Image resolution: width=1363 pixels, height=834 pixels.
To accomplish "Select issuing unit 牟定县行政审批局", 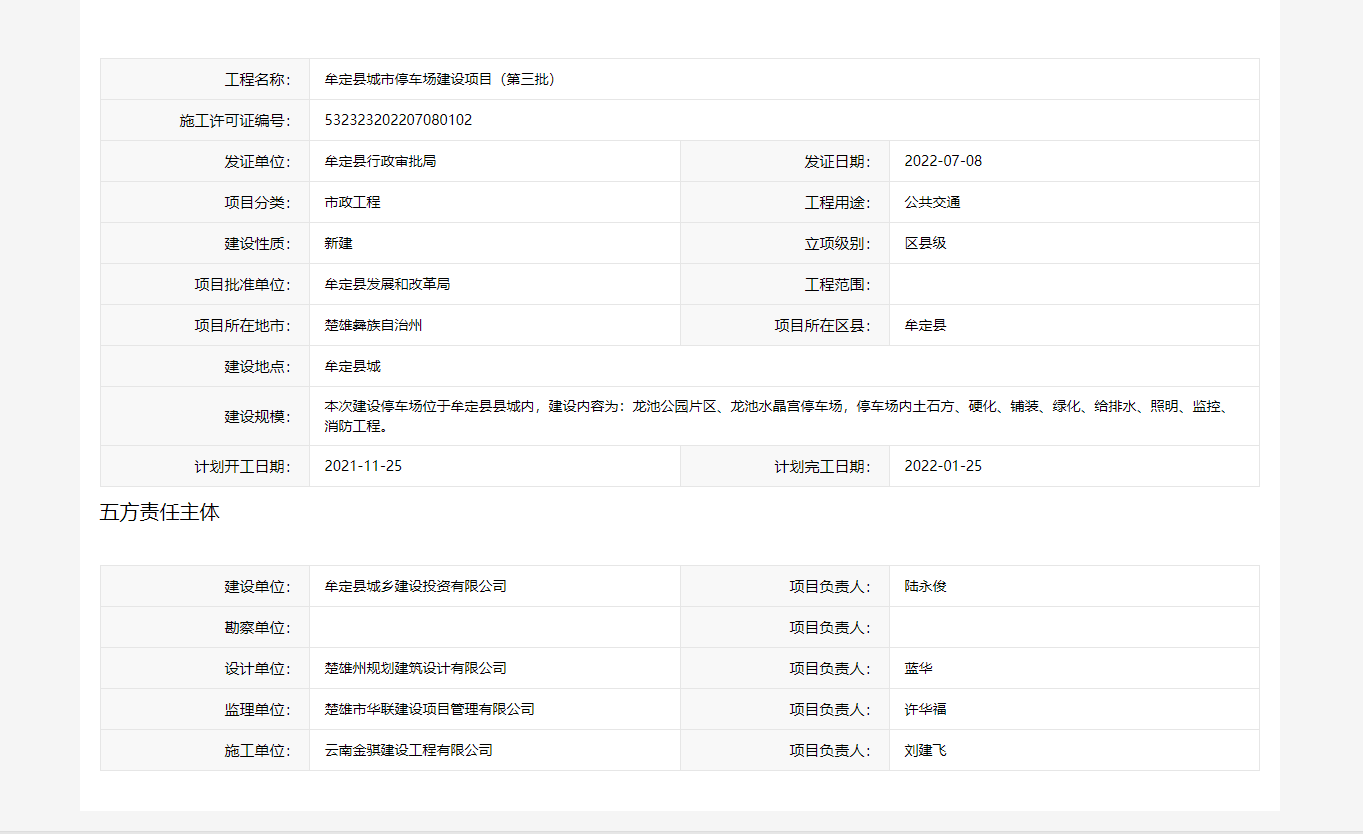I will (380, 161).
